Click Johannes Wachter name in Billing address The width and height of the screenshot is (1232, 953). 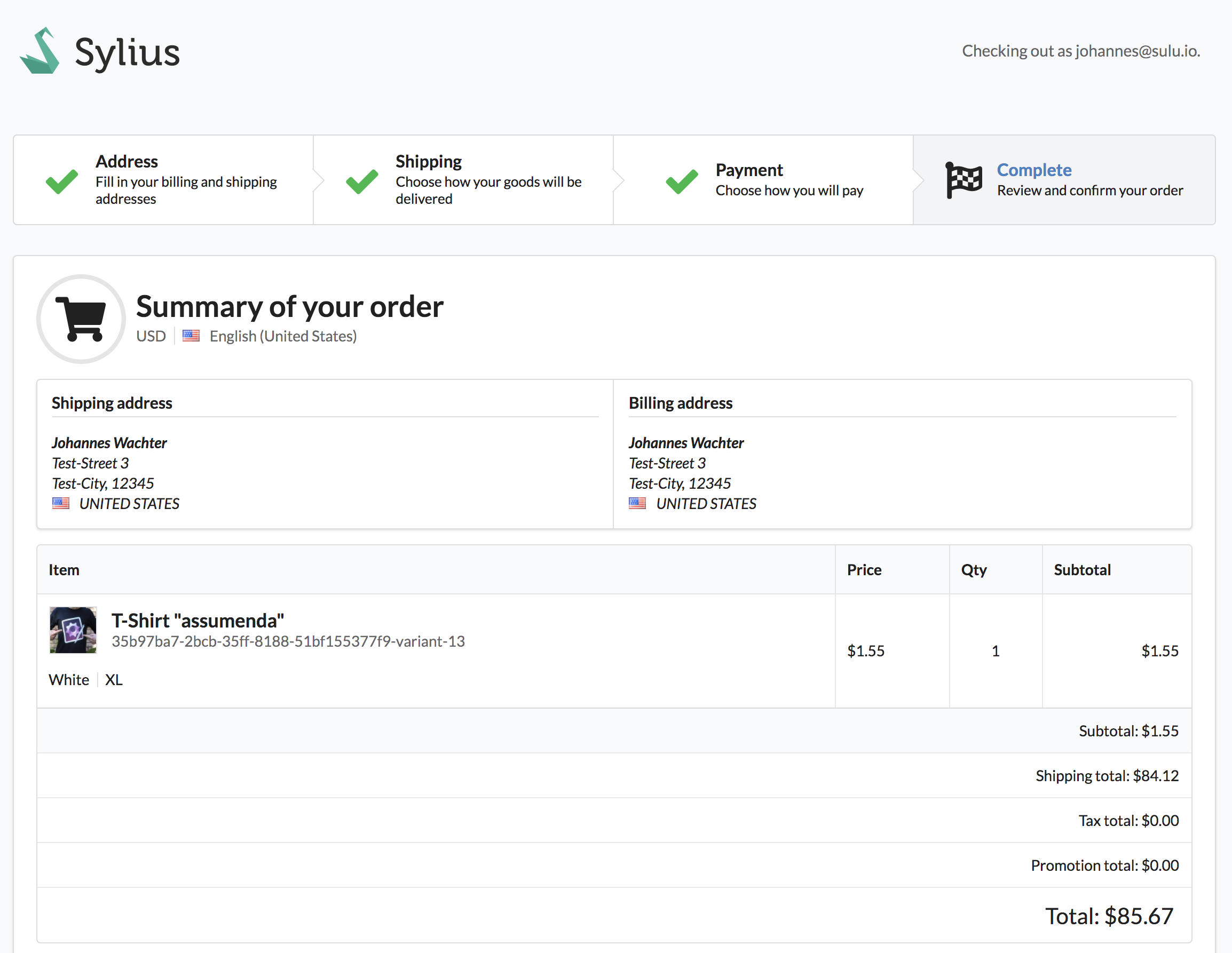(686, 443)
